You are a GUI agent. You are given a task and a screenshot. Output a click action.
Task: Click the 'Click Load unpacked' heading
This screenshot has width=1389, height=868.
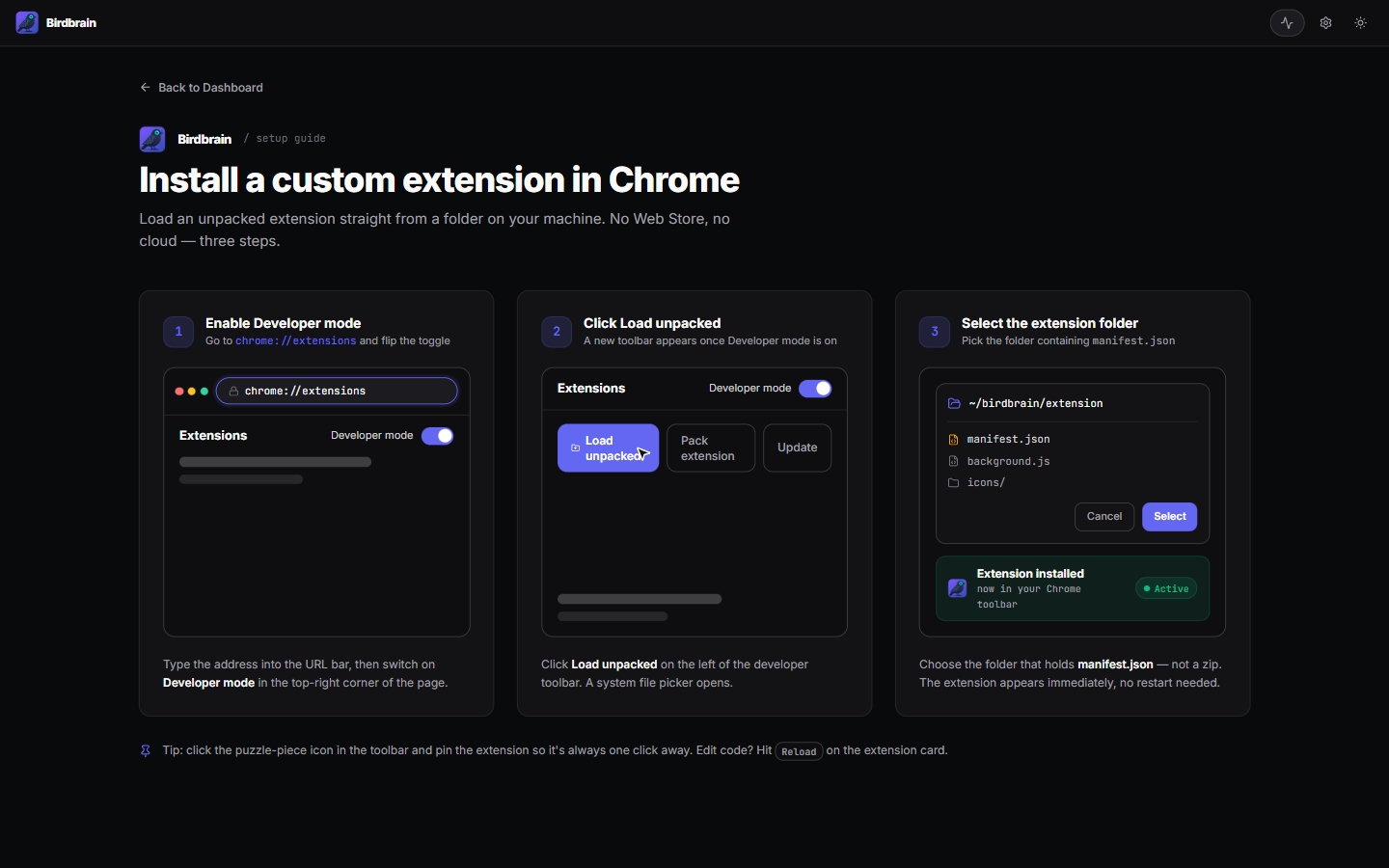652,323
